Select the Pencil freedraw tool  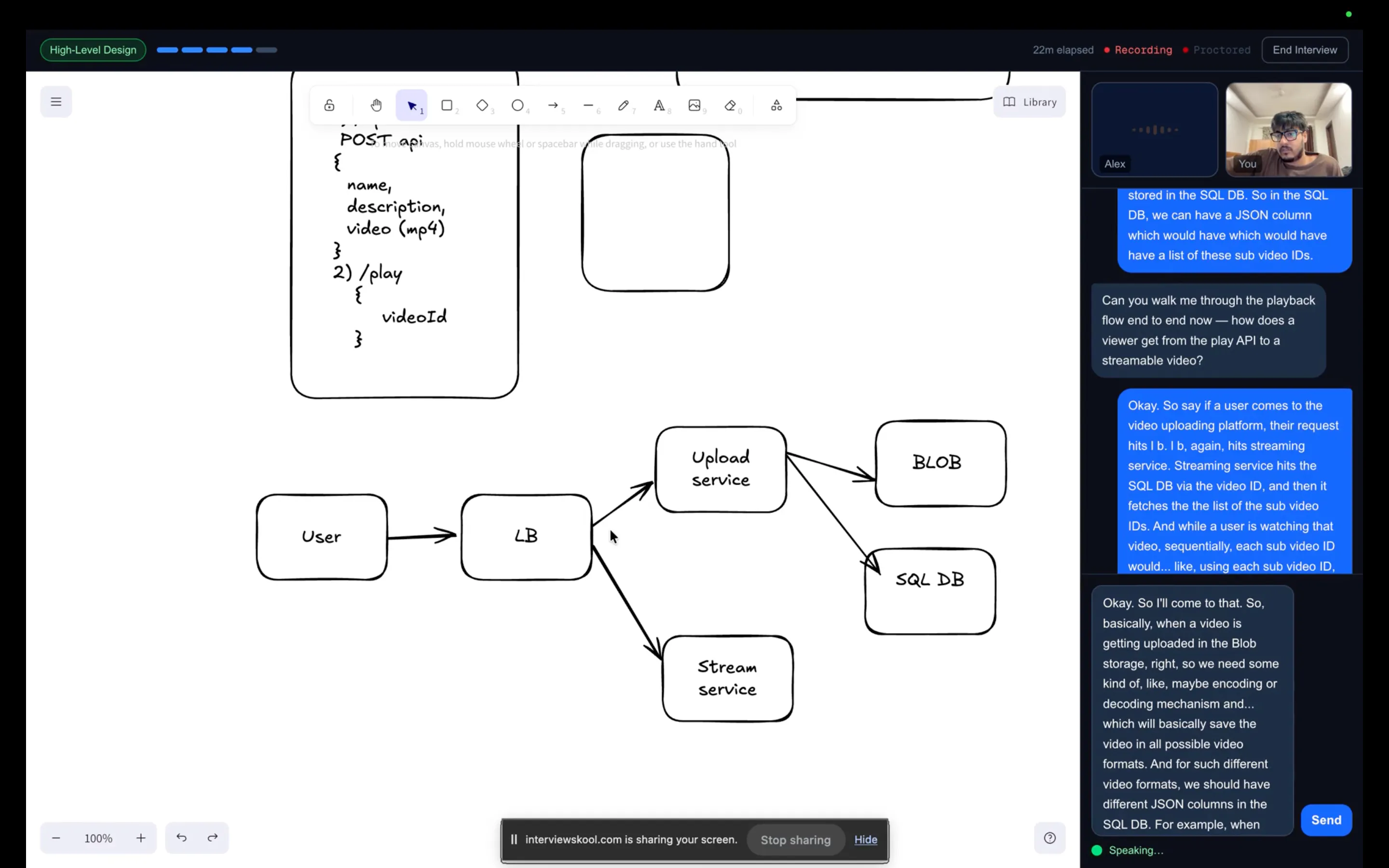point(623,105)
